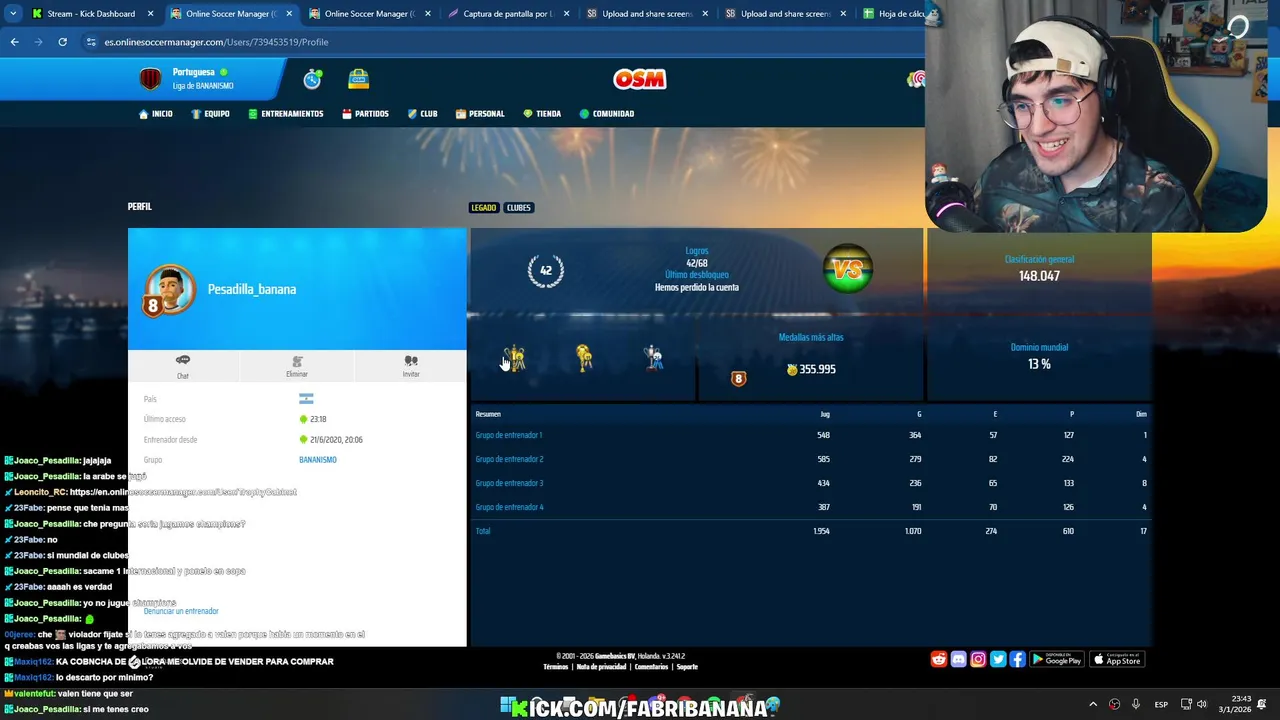Open the Club menu
Screen dimensions: 1280x720
[x=422, y=114]
